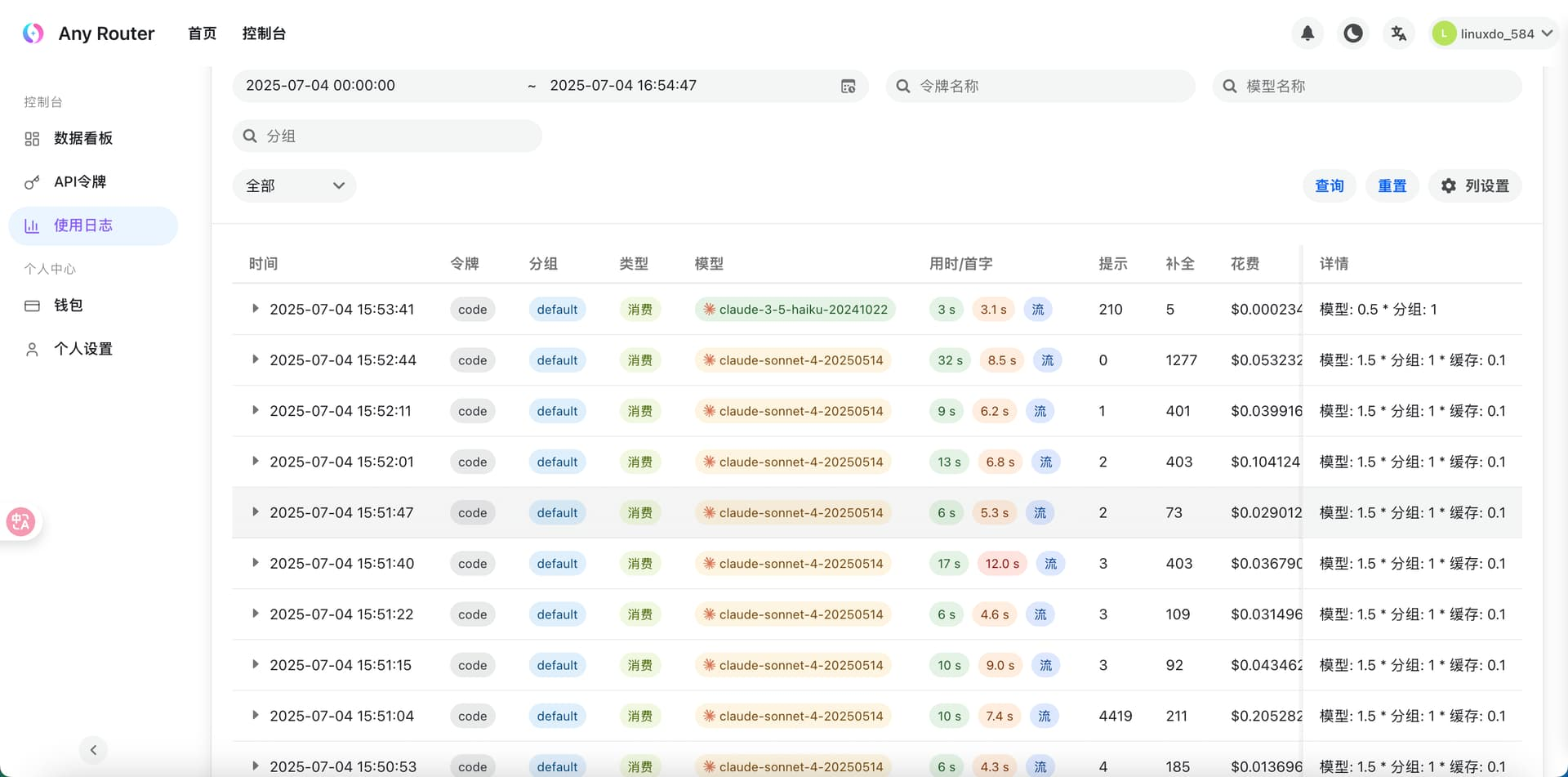Open the 钱包 wallet icon in the sidebar
This screenshot has height=777, width=1568.
(x=31, y=305)
